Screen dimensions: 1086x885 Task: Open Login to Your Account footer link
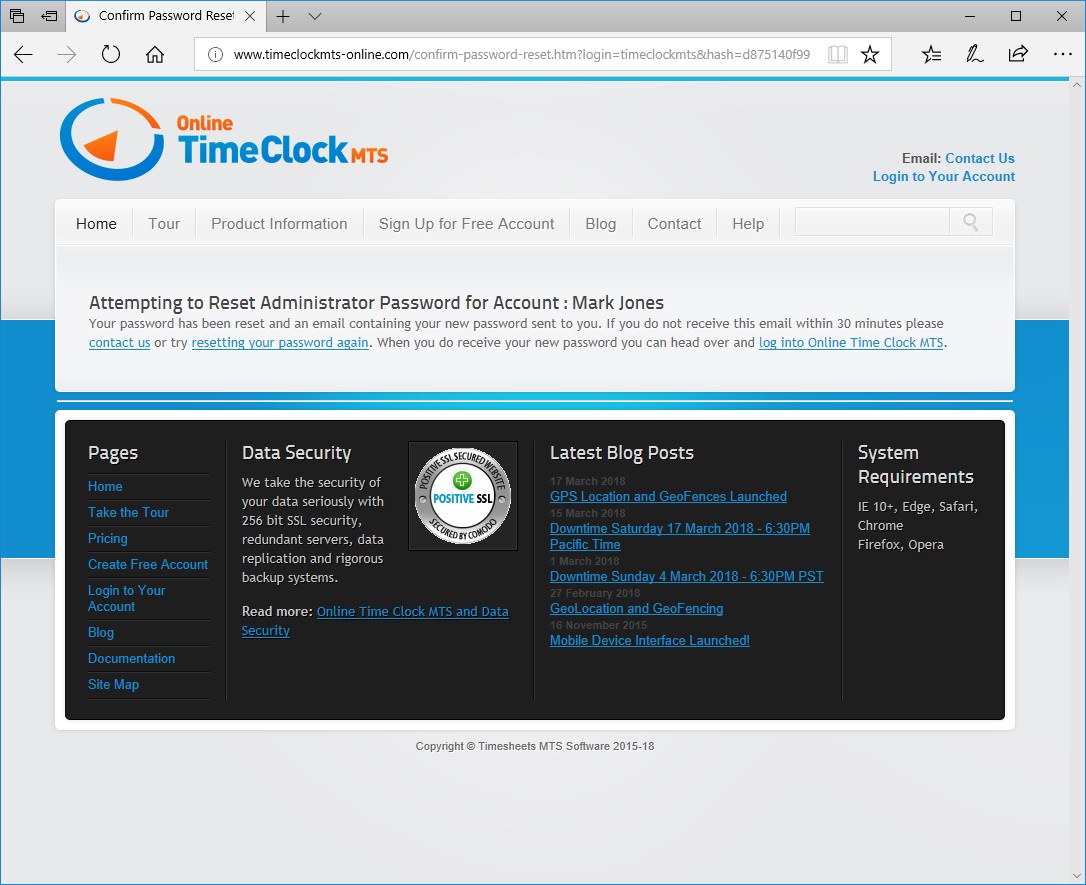coord(126,598)
